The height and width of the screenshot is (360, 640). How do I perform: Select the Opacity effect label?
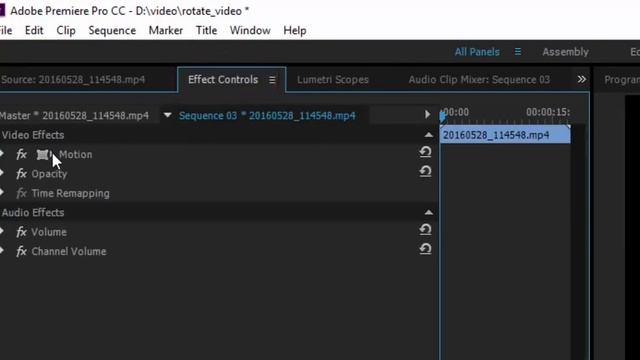click(x=49, y=174)
